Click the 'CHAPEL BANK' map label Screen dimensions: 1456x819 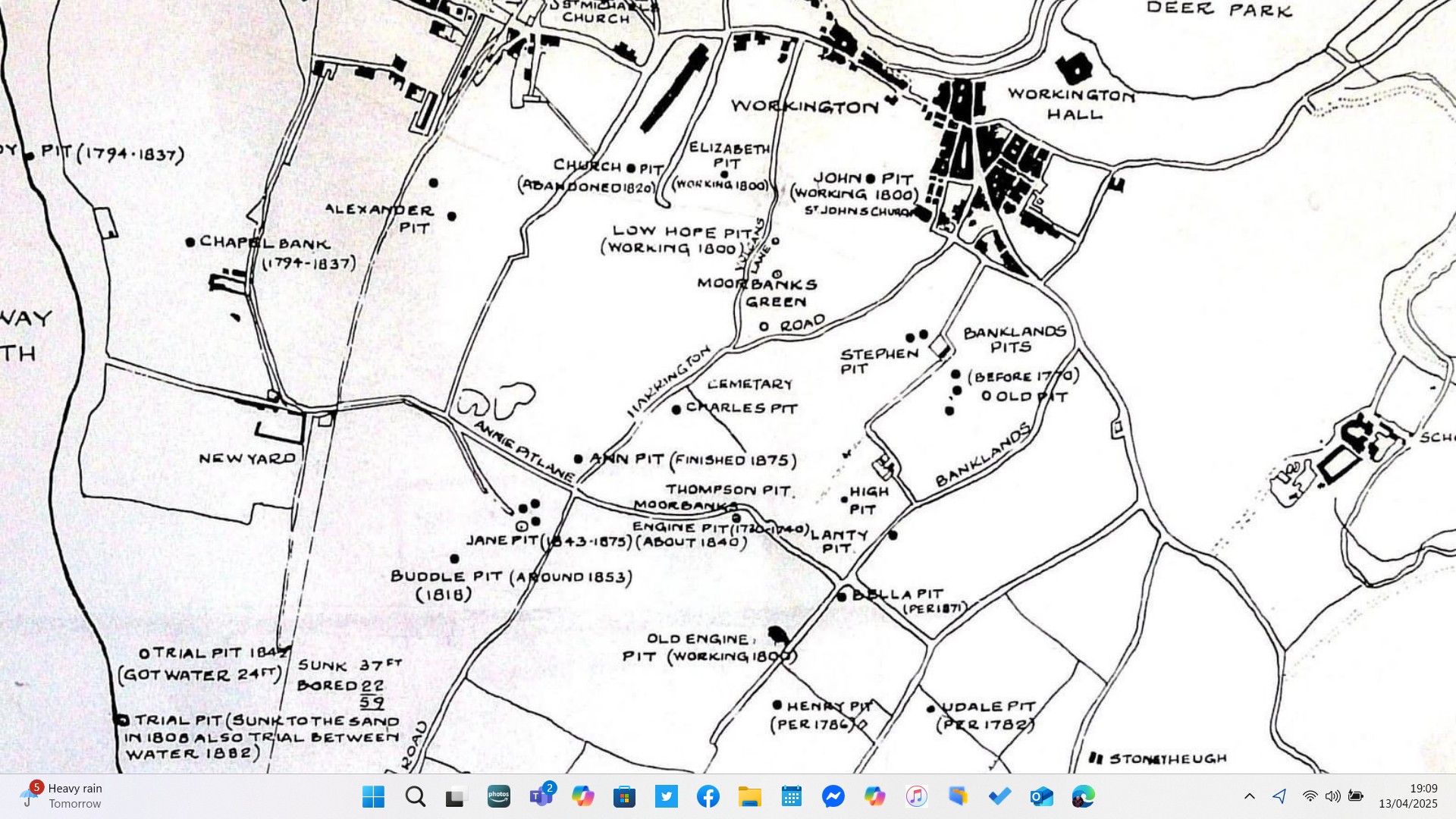[x=265, y=243]
